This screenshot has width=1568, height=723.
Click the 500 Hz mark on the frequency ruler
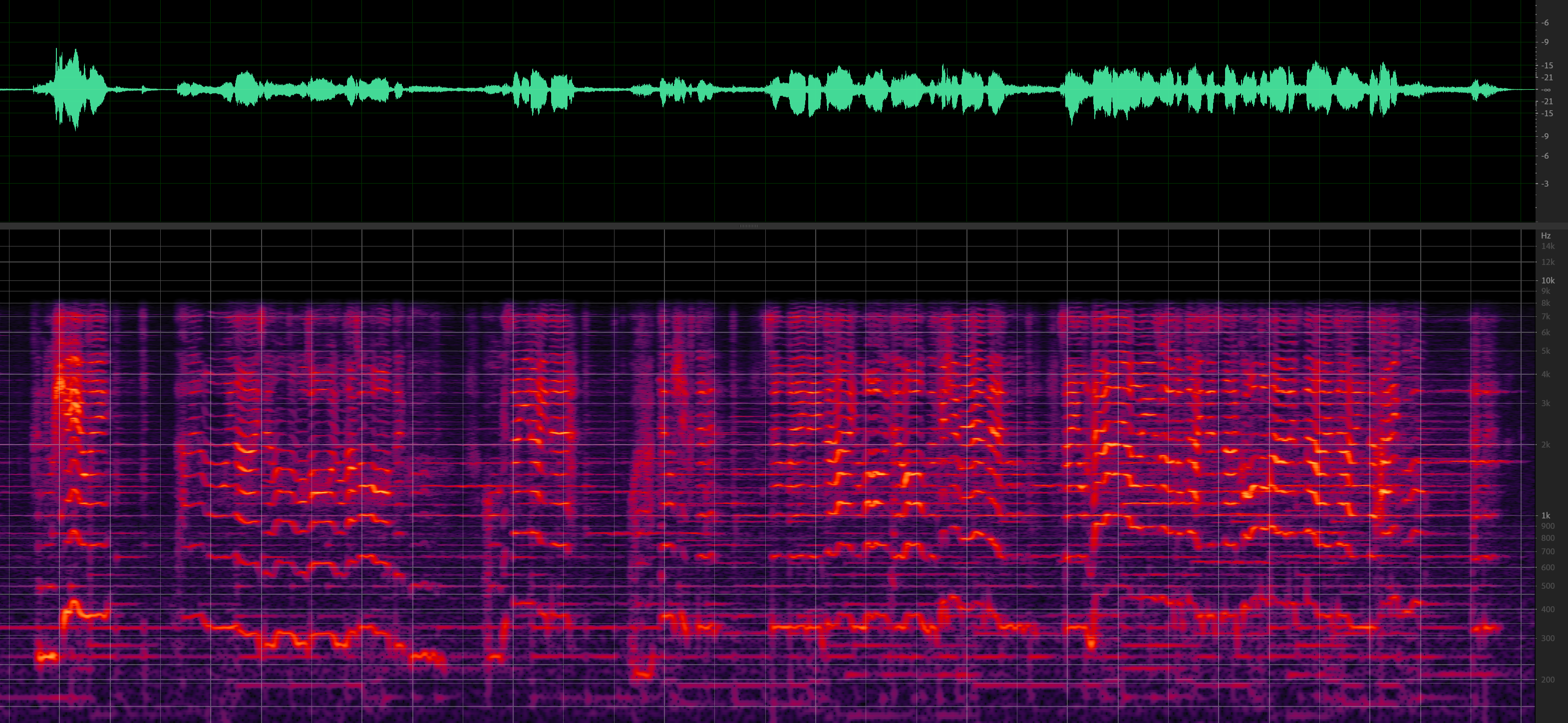[x=1548, y=586]
